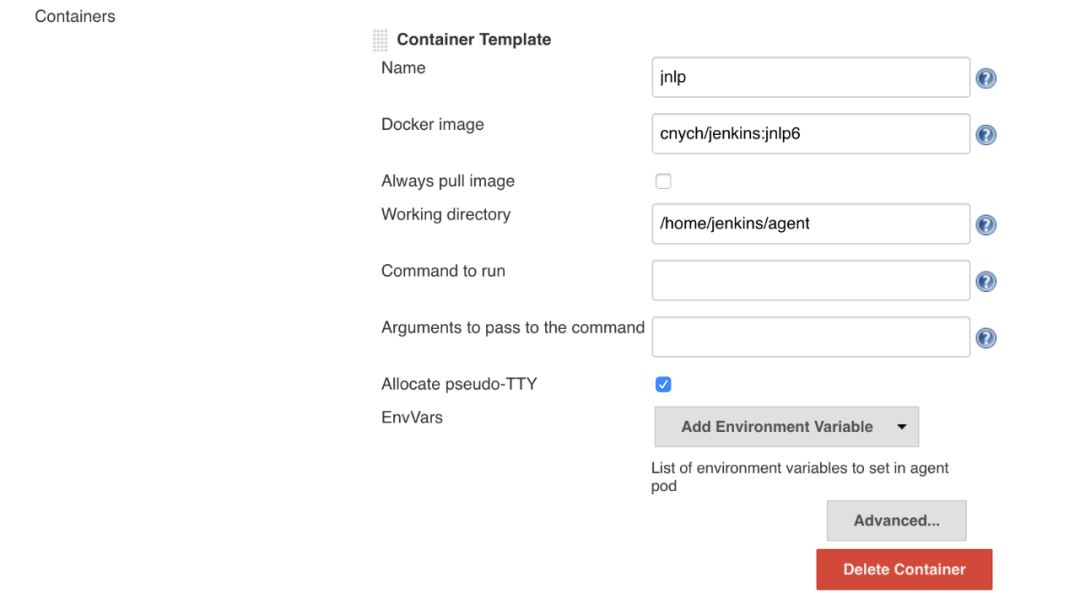Click the Allocate pseudo-TTY label text
The width and height of the screenshot is (1080, 615).
point(459,384)
